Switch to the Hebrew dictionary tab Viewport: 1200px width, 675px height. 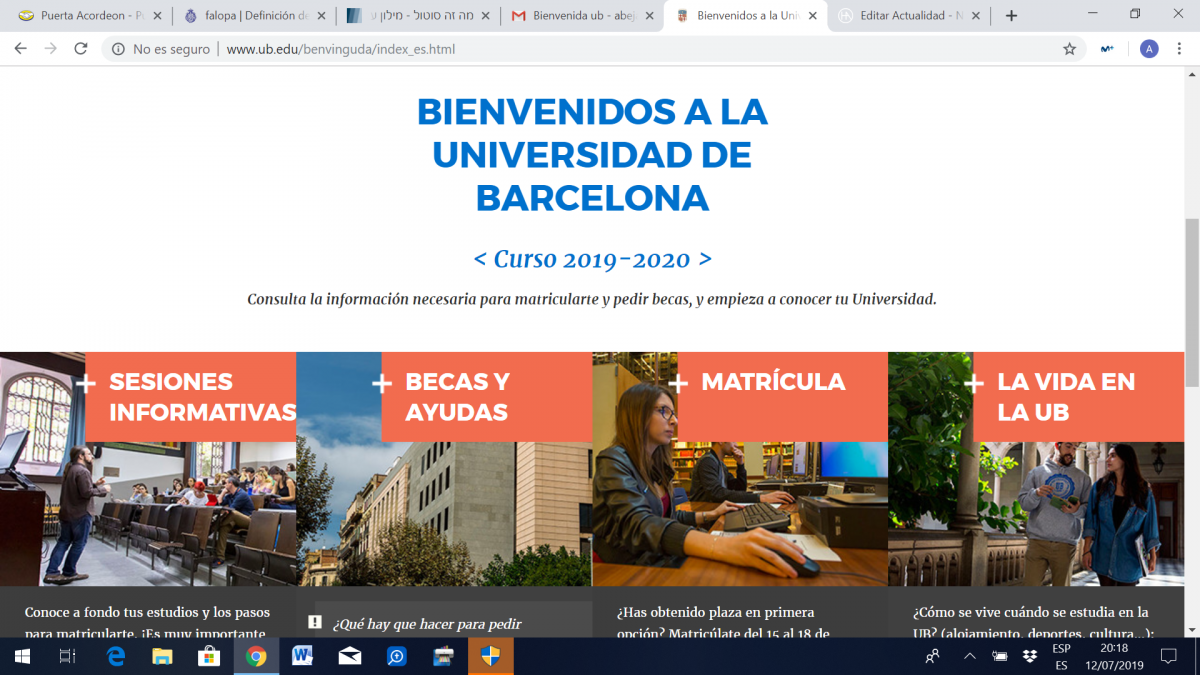tap(416, 16)
